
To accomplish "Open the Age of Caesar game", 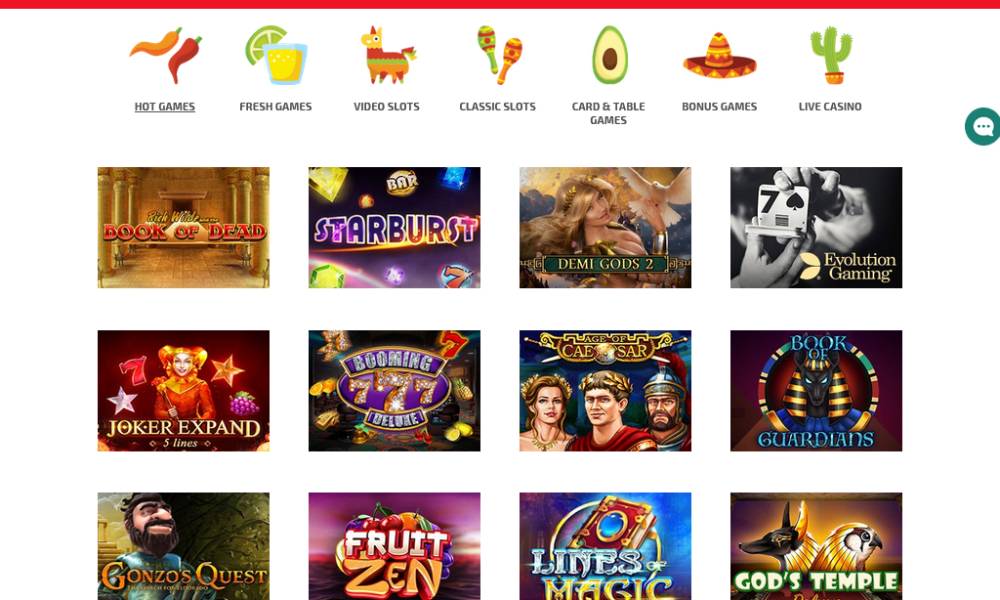I will pos(605,391).
